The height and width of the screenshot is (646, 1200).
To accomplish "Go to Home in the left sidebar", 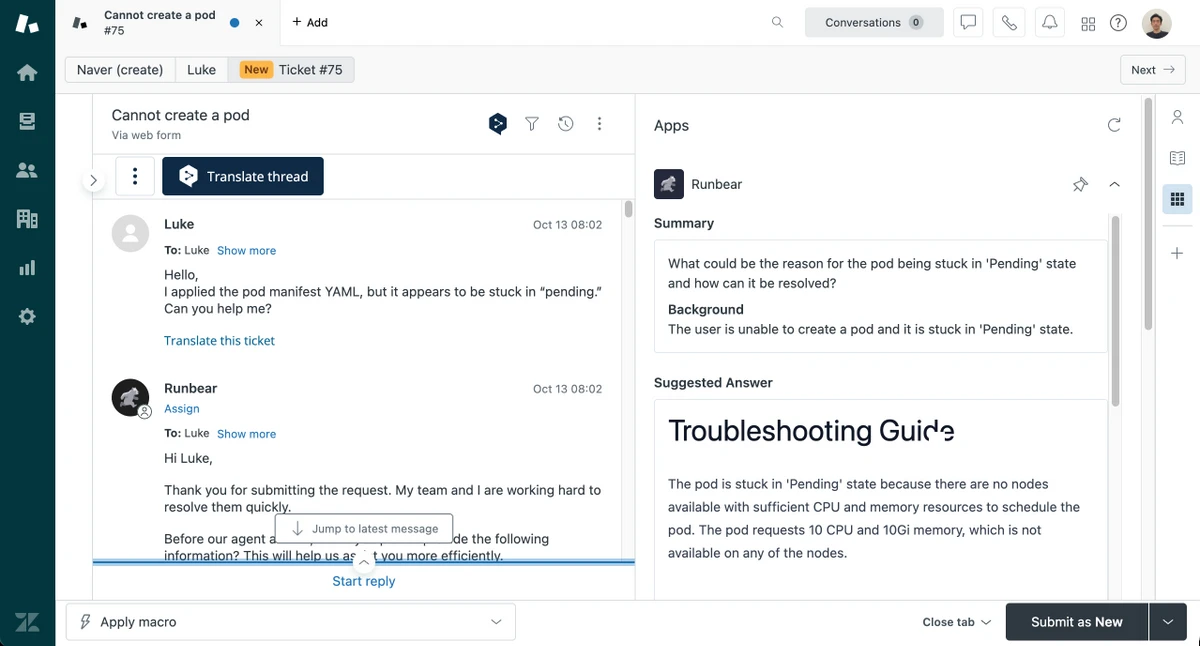I will point(27,72).
